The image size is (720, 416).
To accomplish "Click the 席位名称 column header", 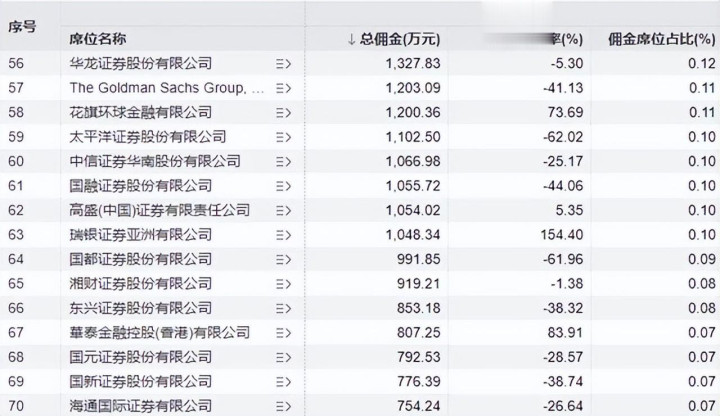I will [97, 39].
